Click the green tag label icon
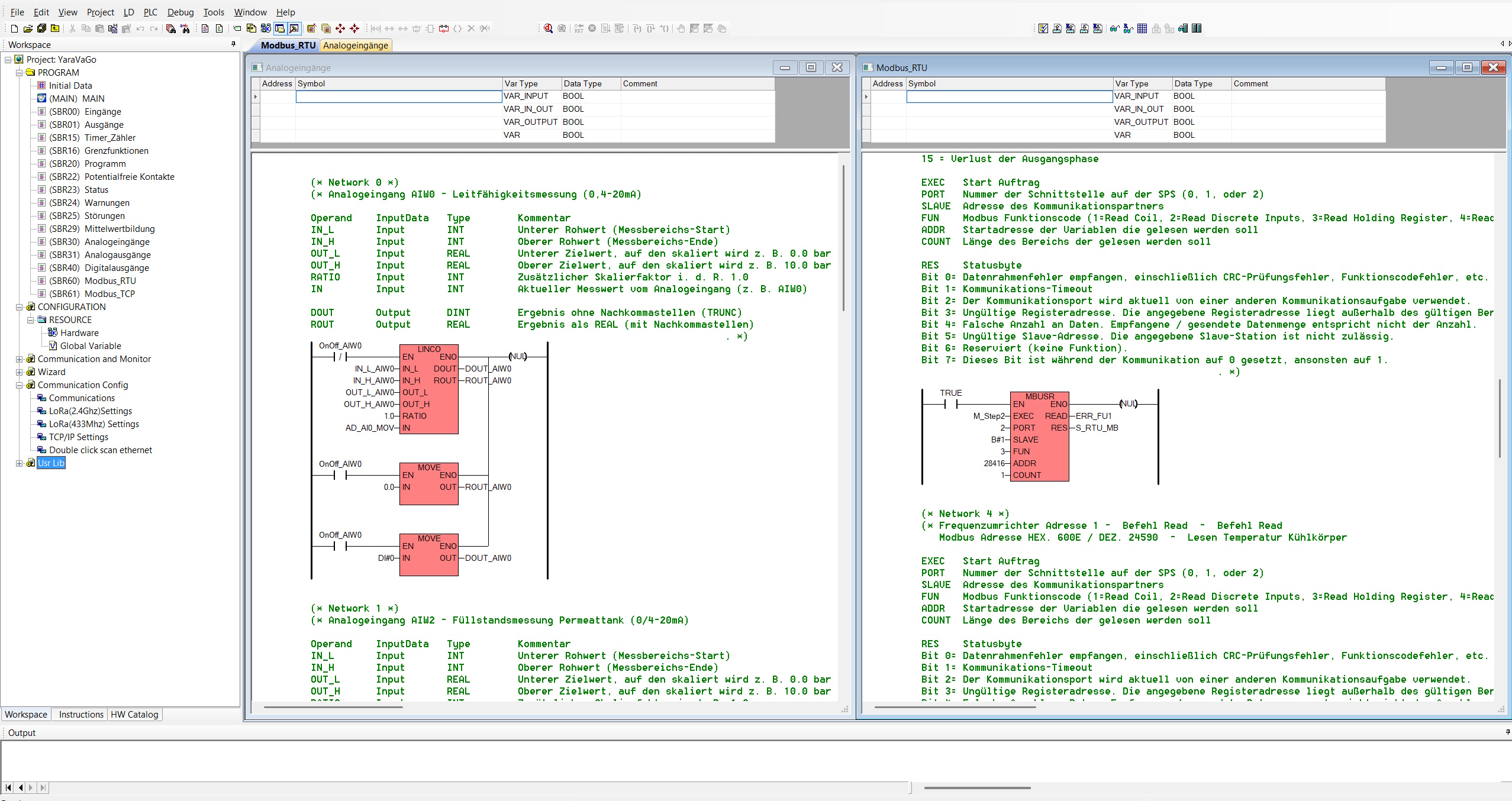Image resolution: width=1512 pixels, height=801 pixels. tap(237, 28)
